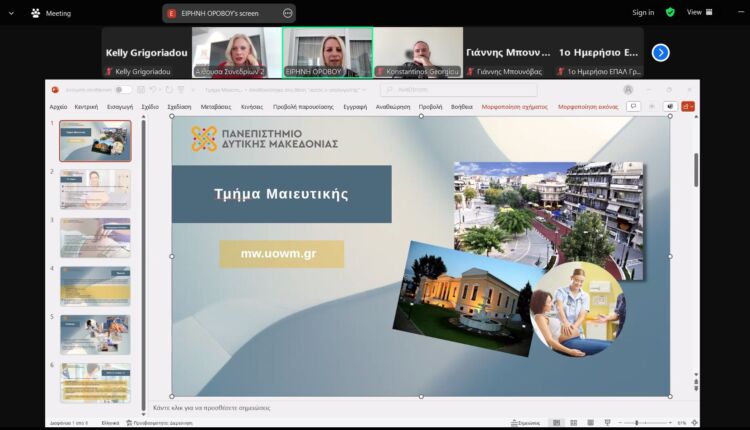Select Konstantinos Georgiou video tile

(418, 53)
